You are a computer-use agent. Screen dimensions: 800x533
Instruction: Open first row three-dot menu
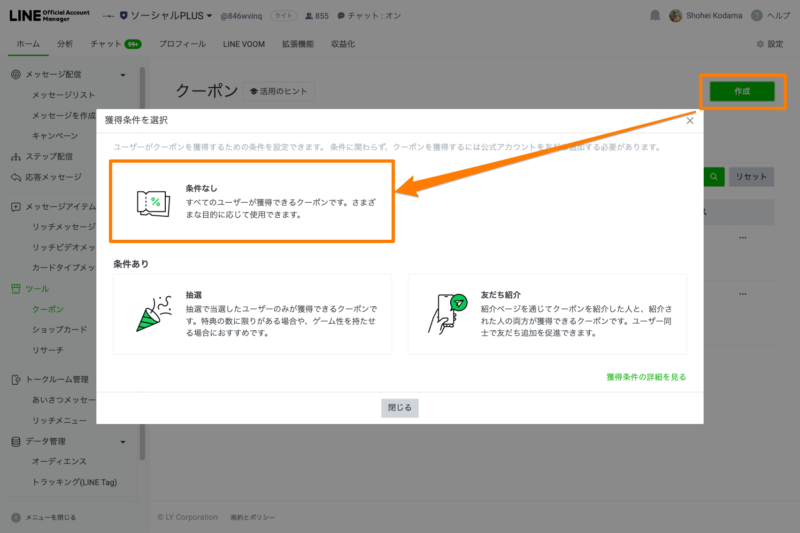[x=742, y=238]
